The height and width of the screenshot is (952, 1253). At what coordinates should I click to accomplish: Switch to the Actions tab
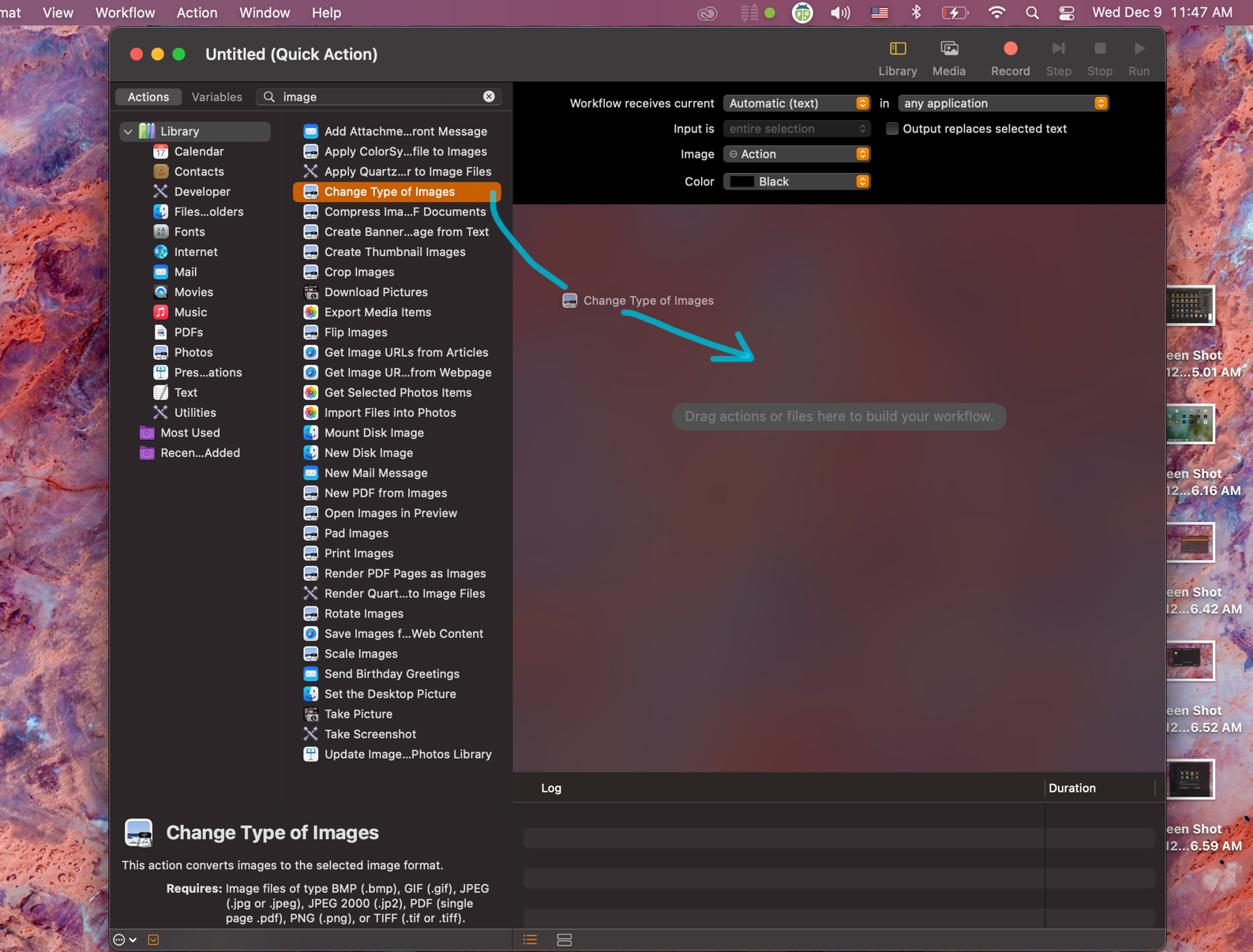[148, 97]
